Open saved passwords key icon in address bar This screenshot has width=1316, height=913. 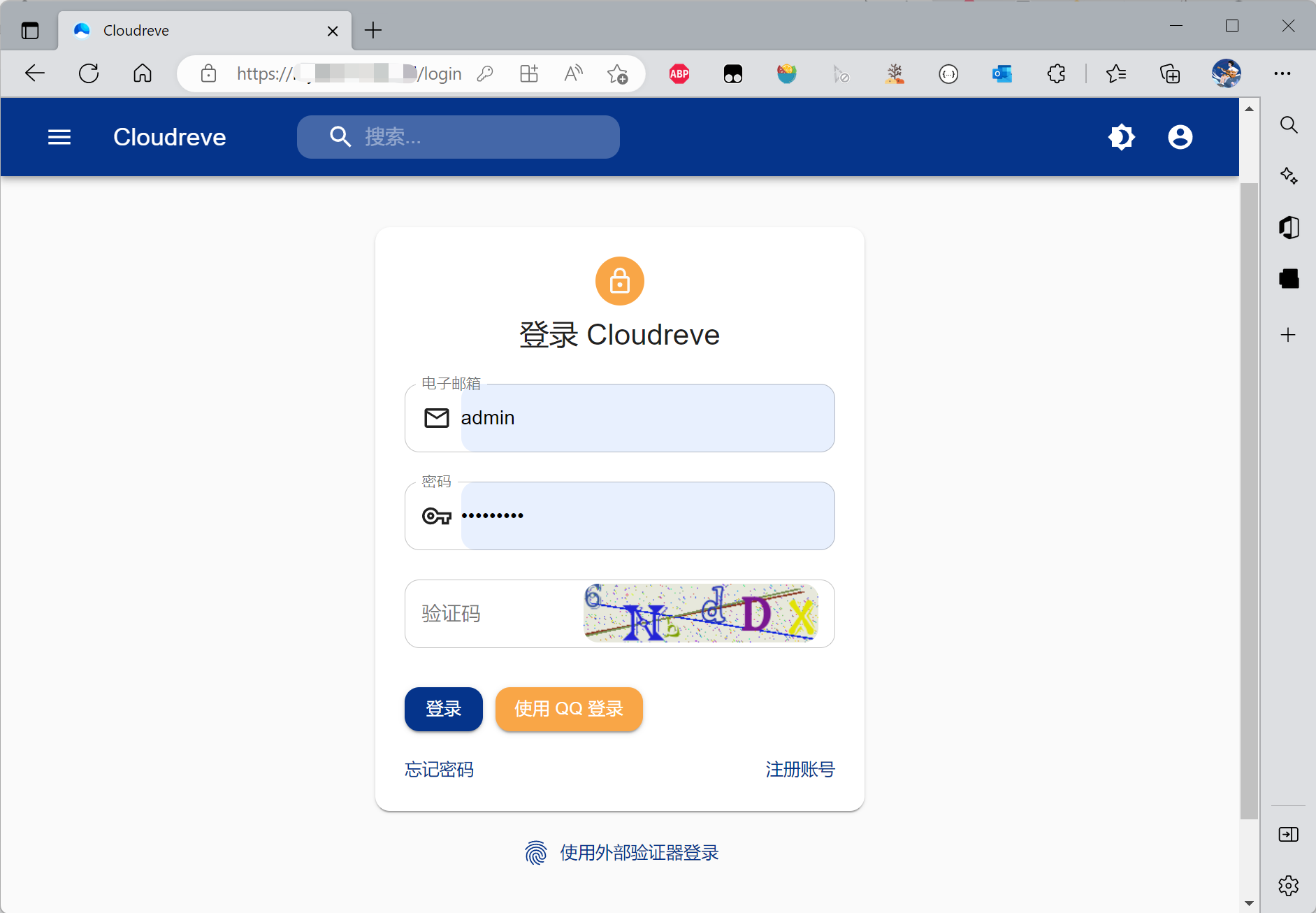click(486, 73)
